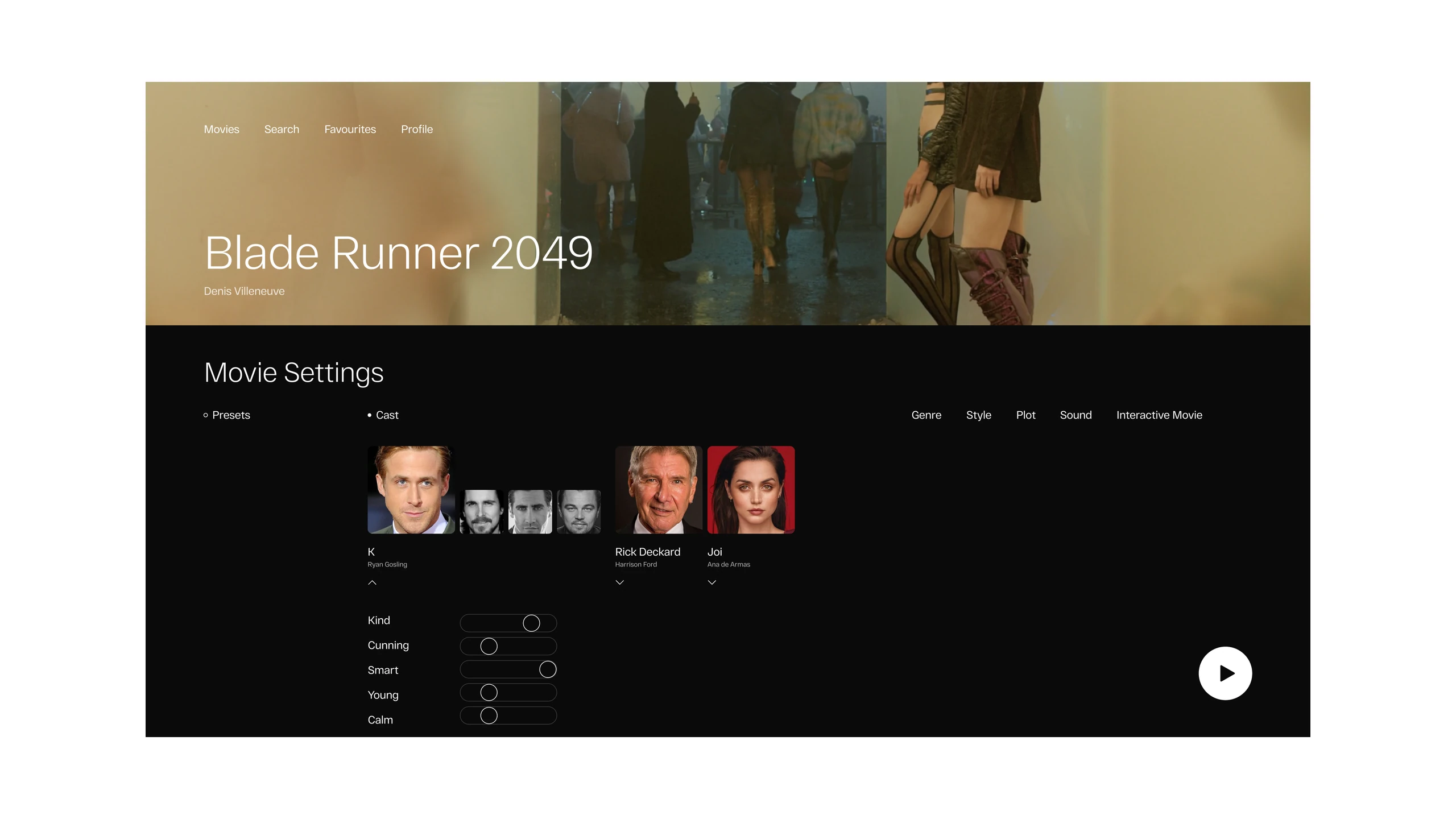Click the Joi character name
This screenshot has height=819, width=1456.
click(715, 552)
